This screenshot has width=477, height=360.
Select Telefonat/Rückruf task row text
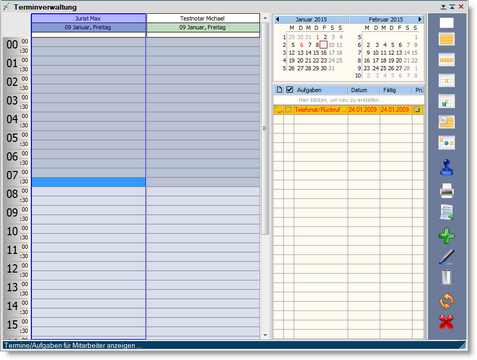(x=320, y=110)
